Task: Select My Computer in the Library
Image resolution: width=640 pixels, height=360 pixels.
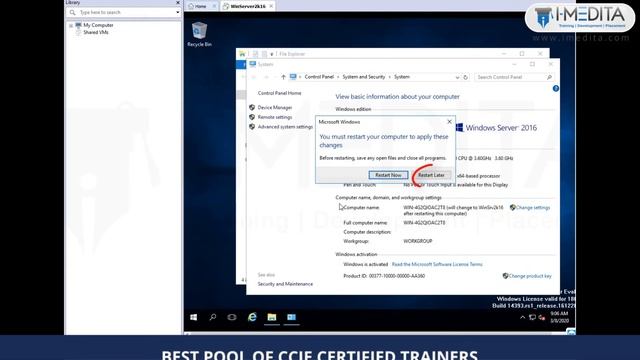Action: (98, 25)
